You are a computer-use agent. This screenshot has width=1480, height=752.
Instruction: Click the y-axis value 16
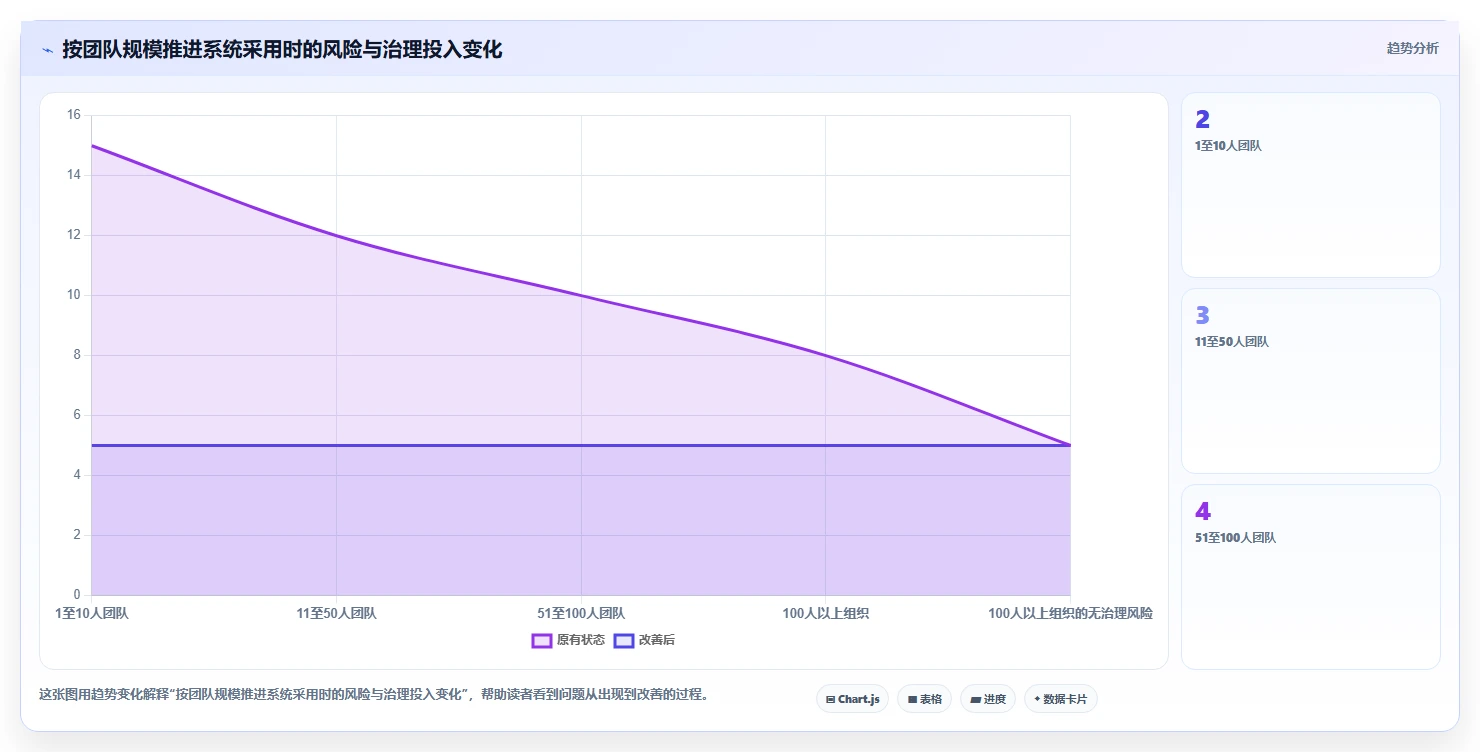tap(73, 115)
